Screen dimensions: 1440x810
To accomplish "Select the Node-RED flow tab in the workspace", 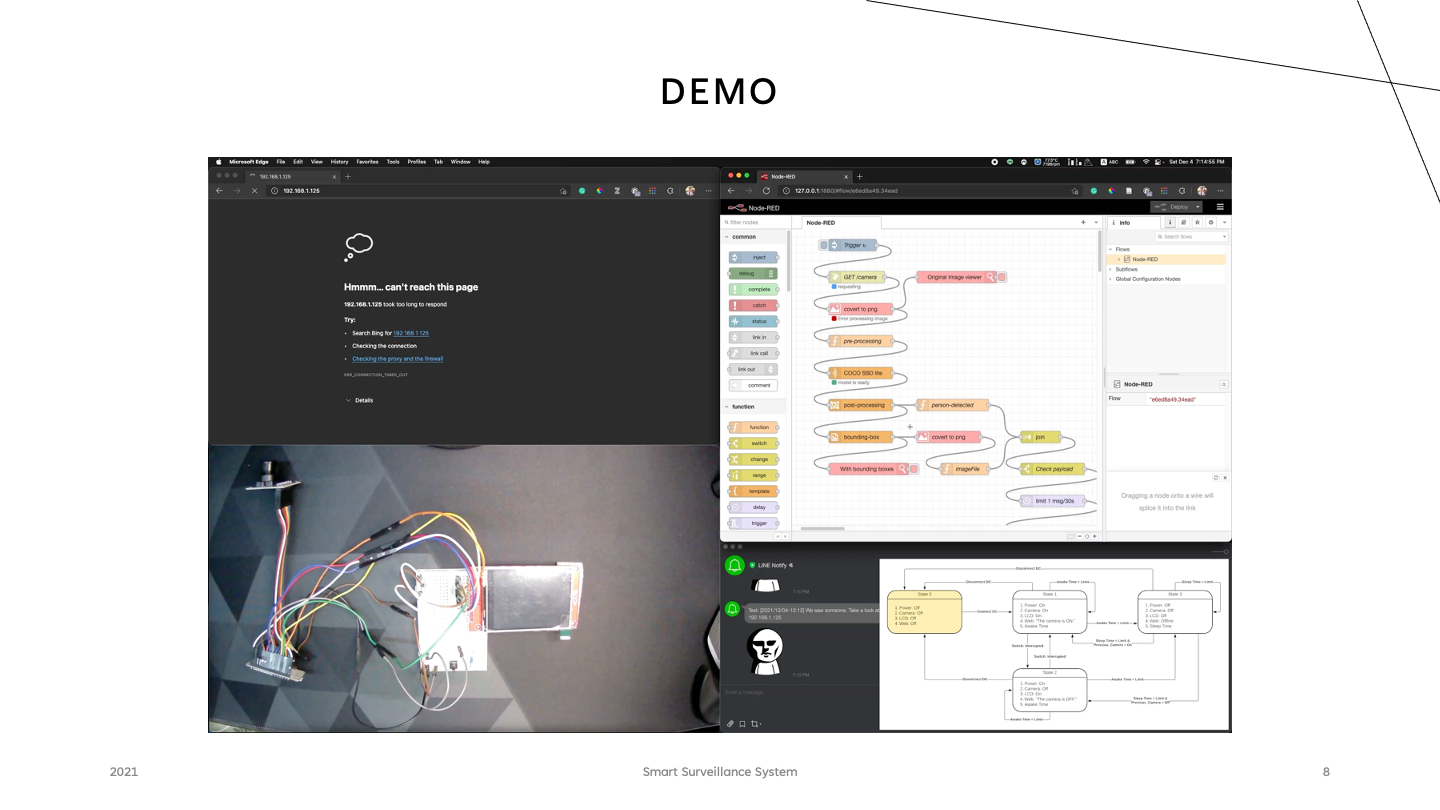I will pyautogui.click(x=840, y=222).
